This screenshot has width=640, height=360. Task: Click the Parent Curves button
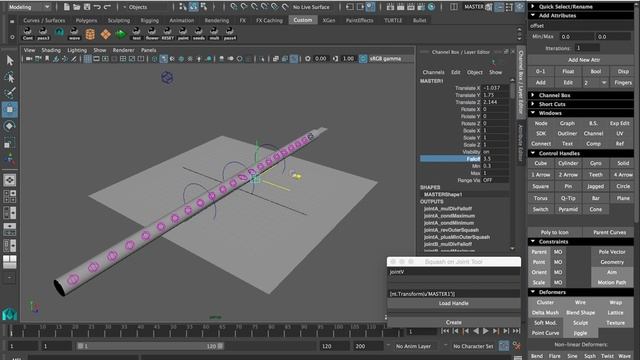coord(609,232)
